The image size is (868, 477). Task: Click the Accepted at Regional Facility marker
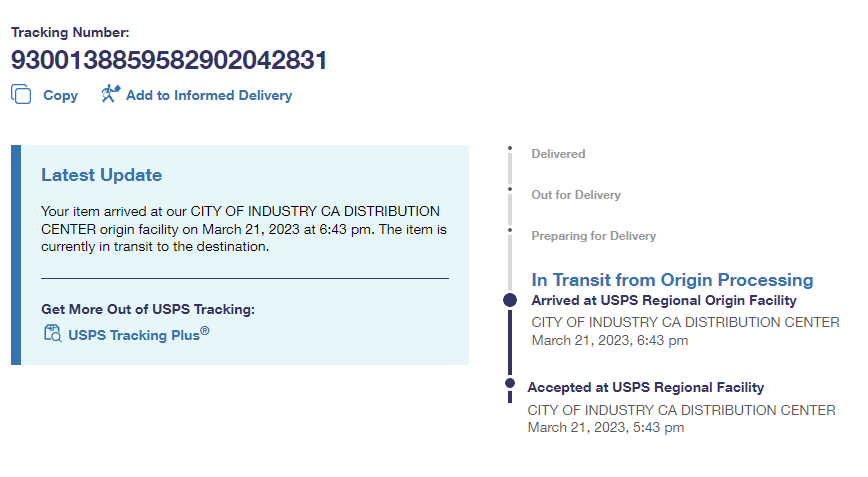(510, 381)
